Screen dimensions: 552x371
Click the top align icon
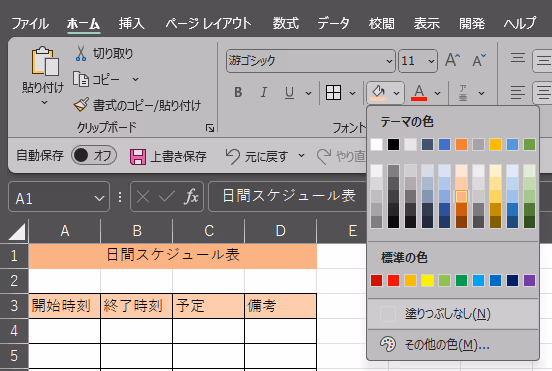pos(518,58)
